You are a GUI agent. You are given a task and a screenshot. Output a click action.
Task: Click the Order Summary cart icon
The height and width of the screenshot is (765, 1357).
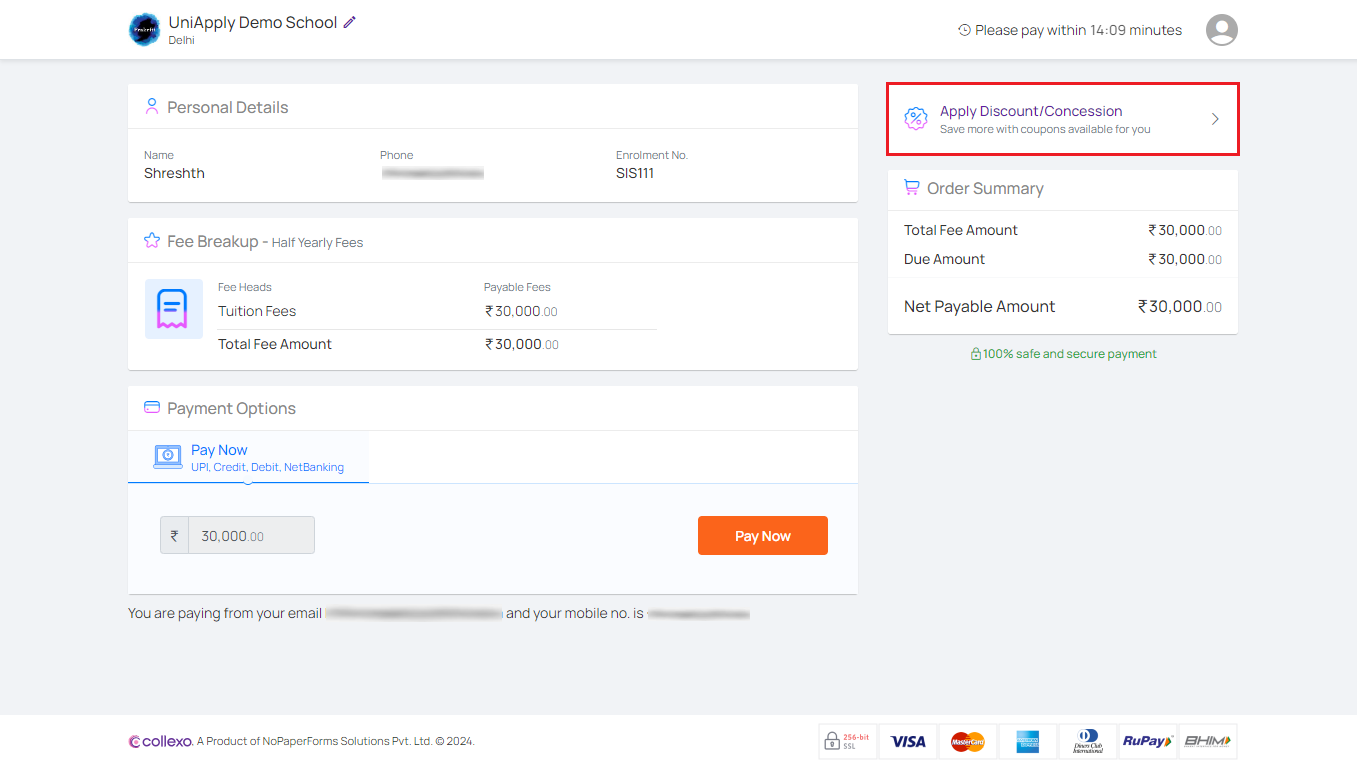click(911, 188)
